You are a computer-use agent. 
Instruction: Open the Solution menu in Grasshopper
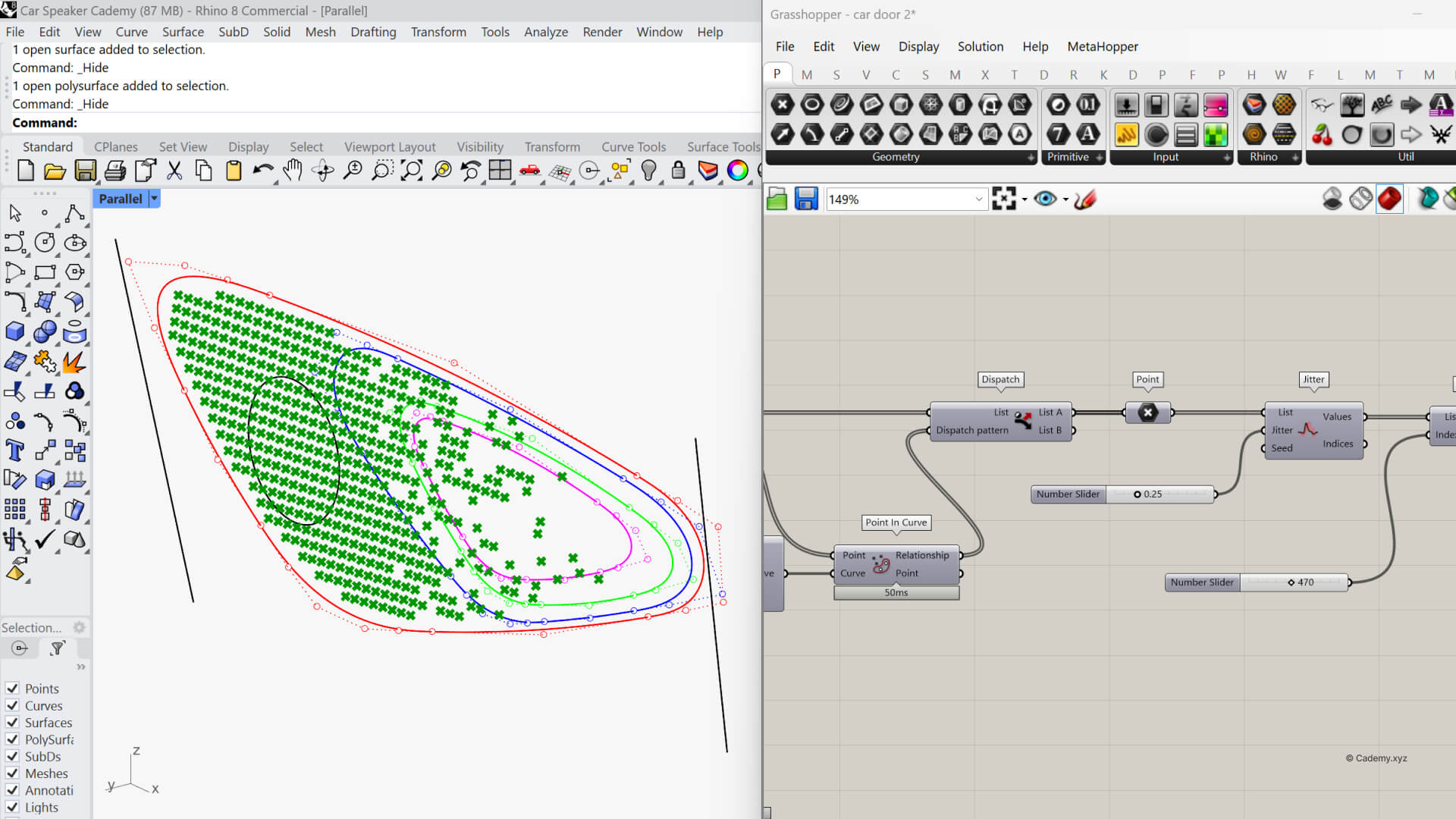[x=980, y=46]
